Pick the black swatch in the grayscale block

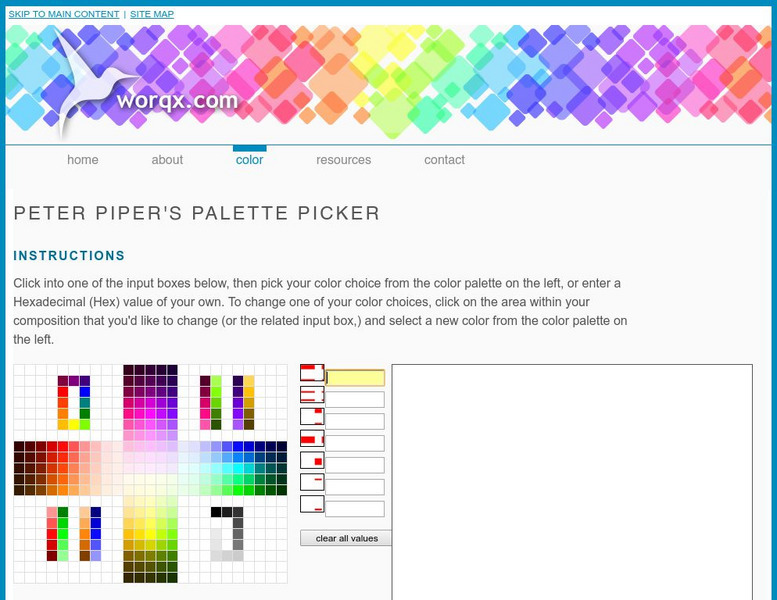point(216,512)
